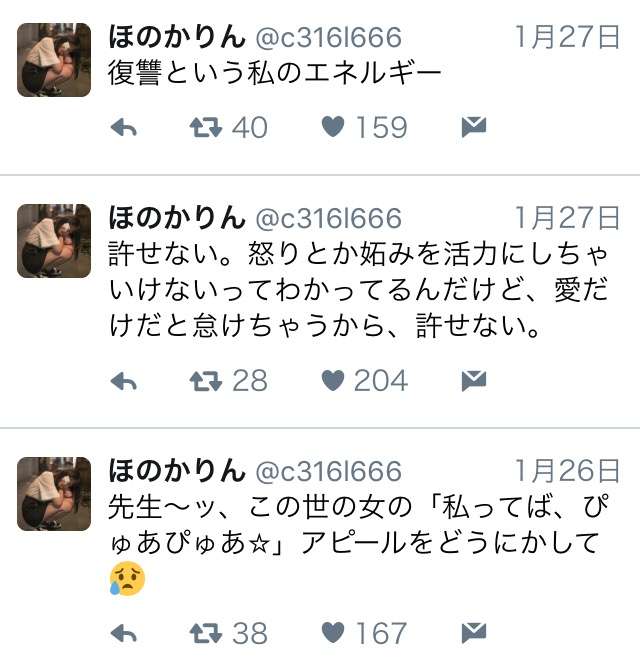Open avatar beside the 許せない tweet
The image size is (640, 661).
(x=54, y=241)
